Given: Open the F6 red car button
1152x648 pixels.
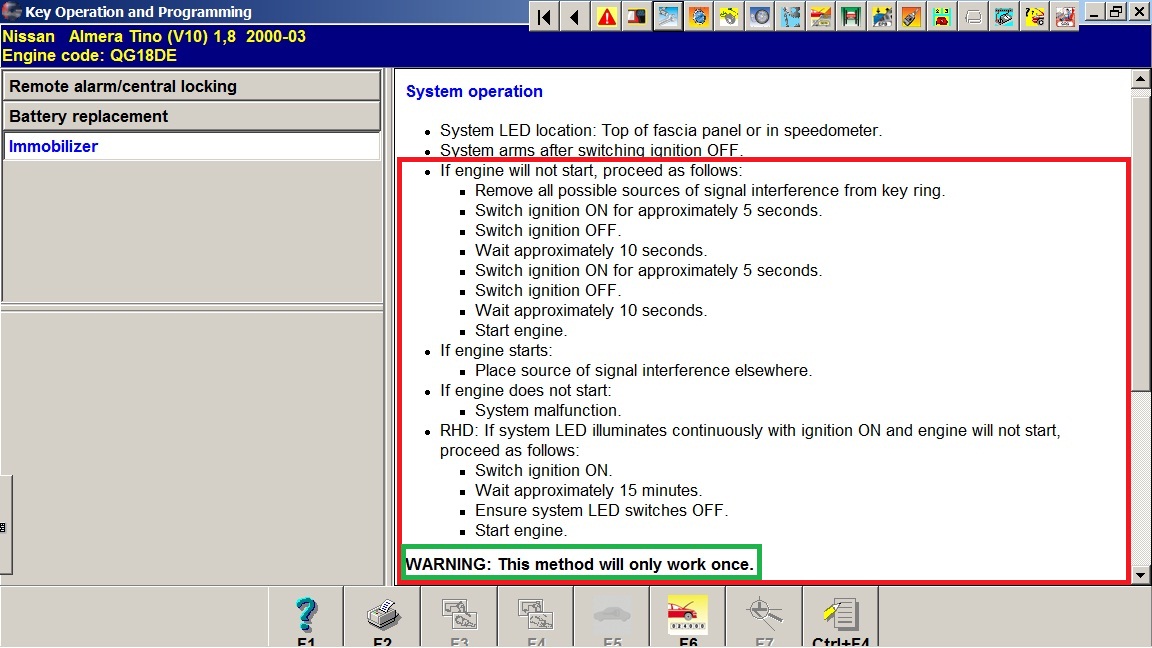Looking at the screenshot, I should 688,617.
